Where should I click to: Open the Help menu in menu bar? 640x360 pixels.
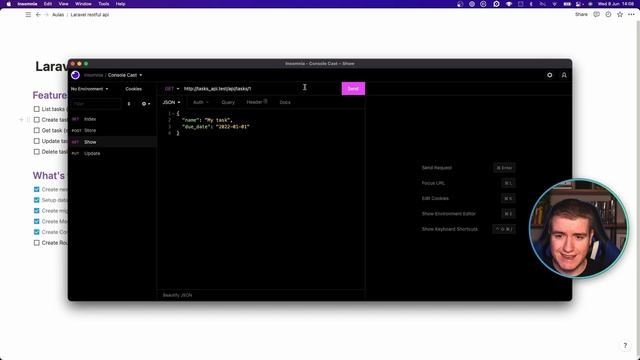click(120, 4)
